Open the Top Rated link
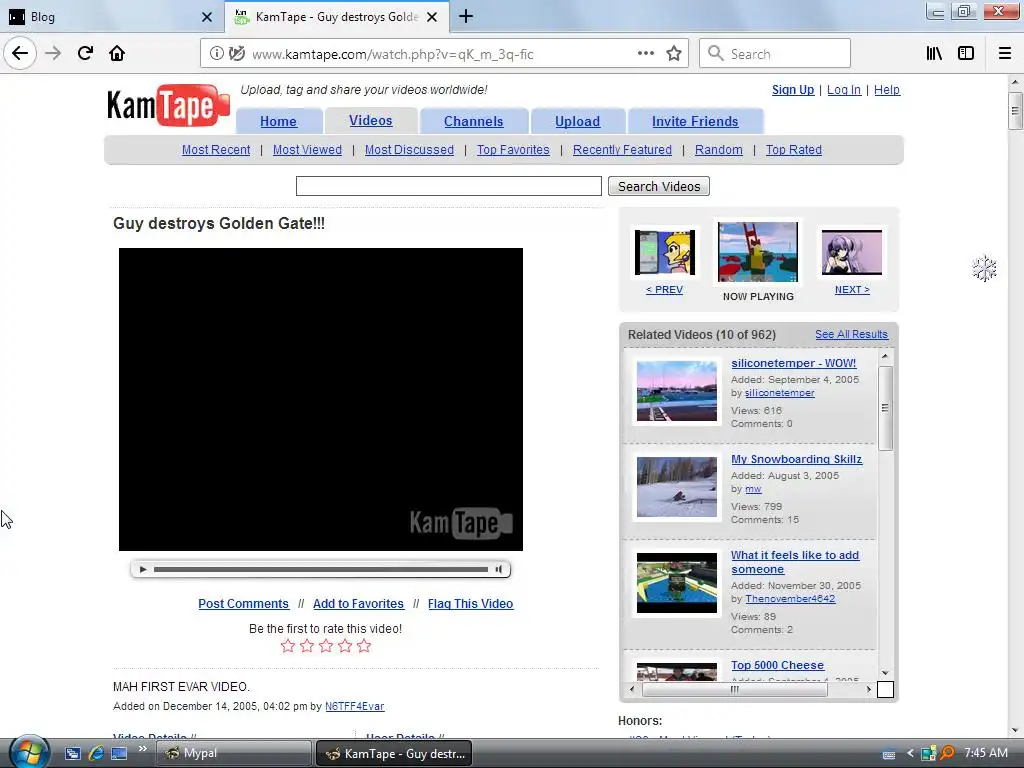Image resolution: width=1024 pixels, height=768 pixels. (793, 150)
